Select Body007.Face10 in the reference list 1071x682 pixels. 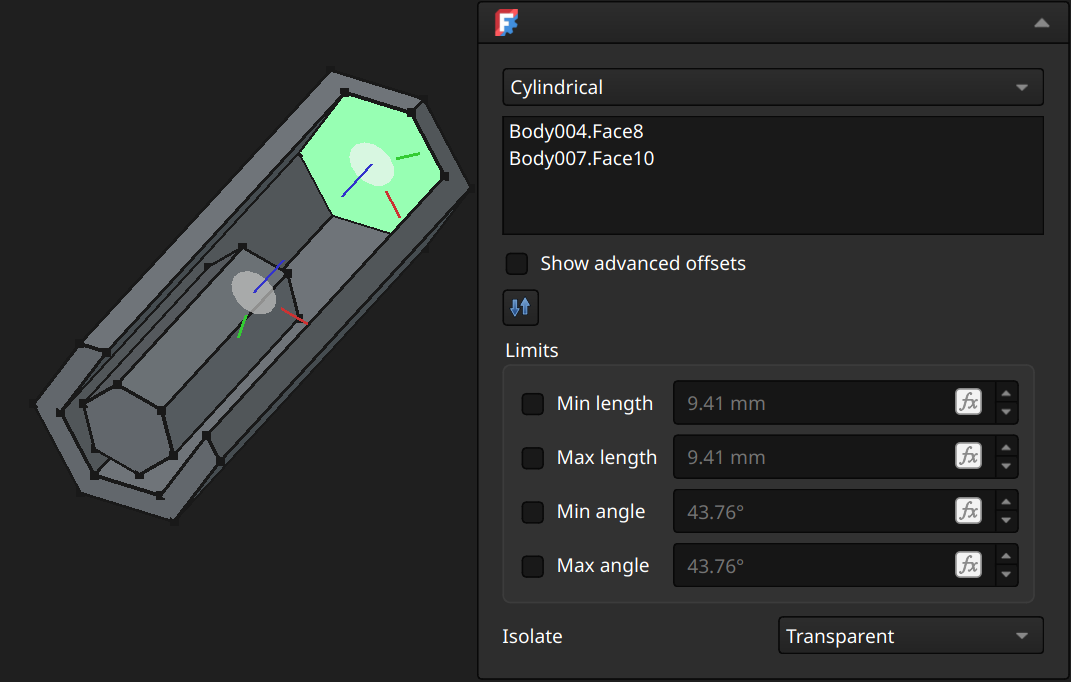581,159
